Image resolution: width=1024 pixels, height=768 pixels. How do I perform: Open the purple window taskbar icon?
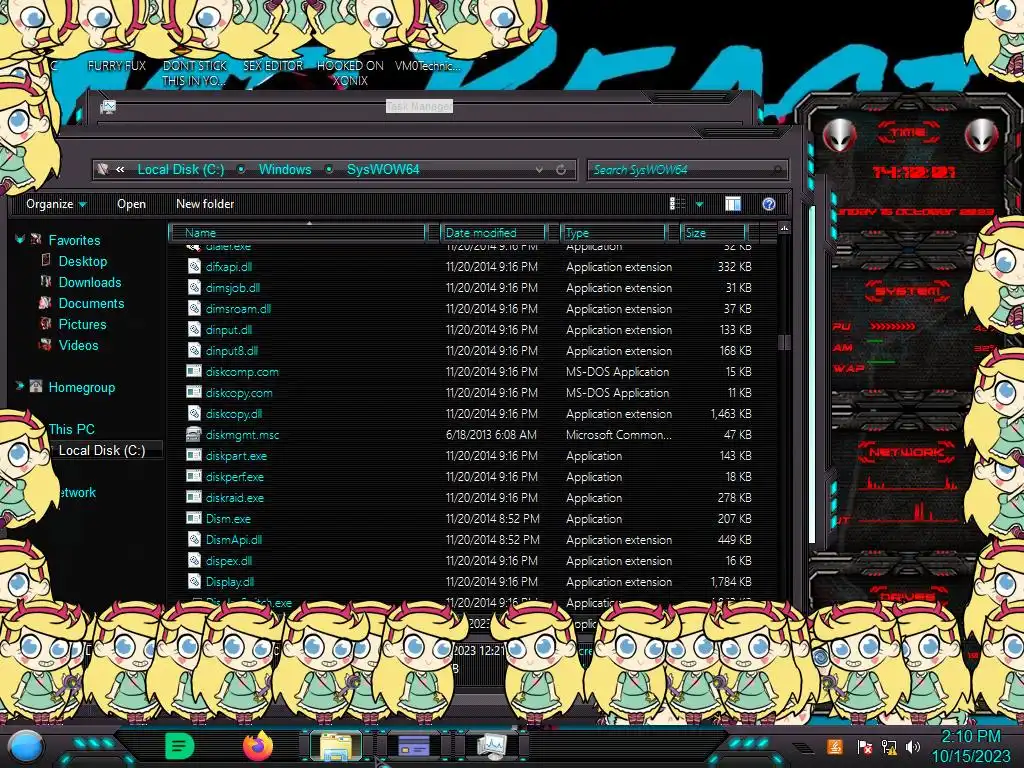[413, 746]
